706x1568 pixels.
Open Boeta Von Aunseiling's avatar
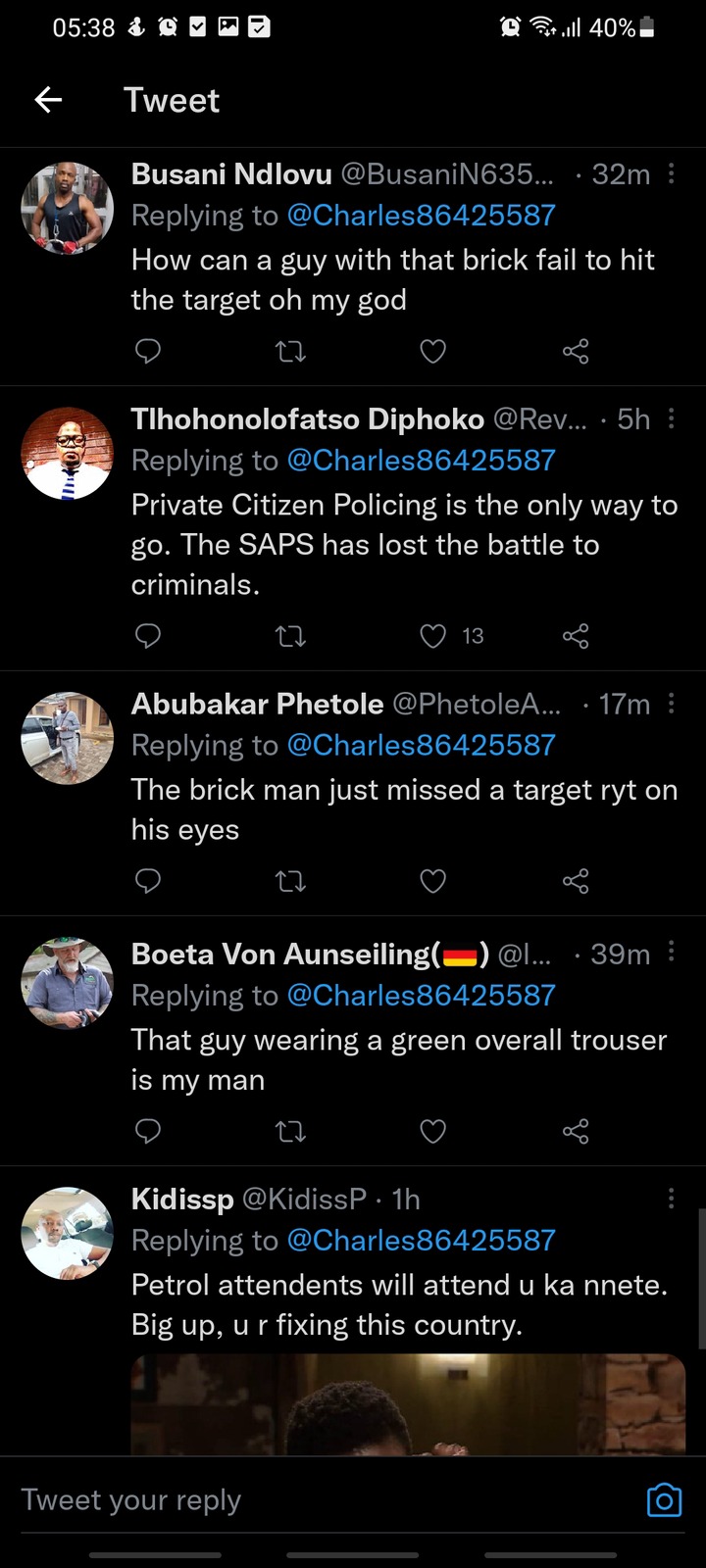[68, 984]
